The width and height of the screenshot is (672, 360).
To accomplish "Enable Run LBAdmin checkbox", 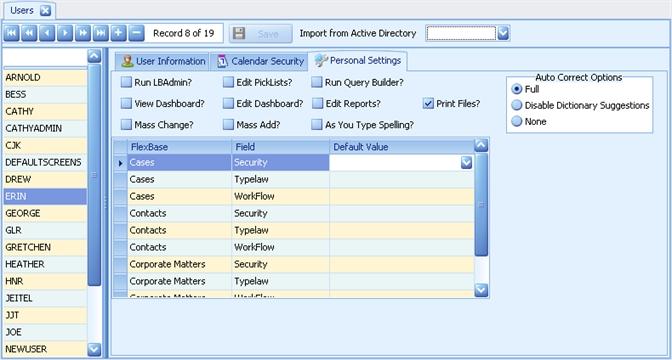I will (x=126, y=82).
